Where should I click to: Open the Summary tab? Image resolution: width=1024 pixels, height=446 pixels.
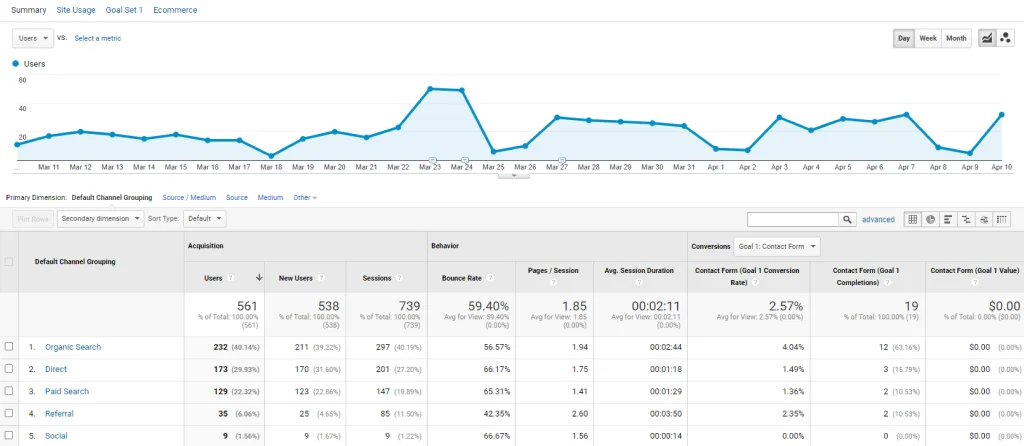click(x=29, y=10)
